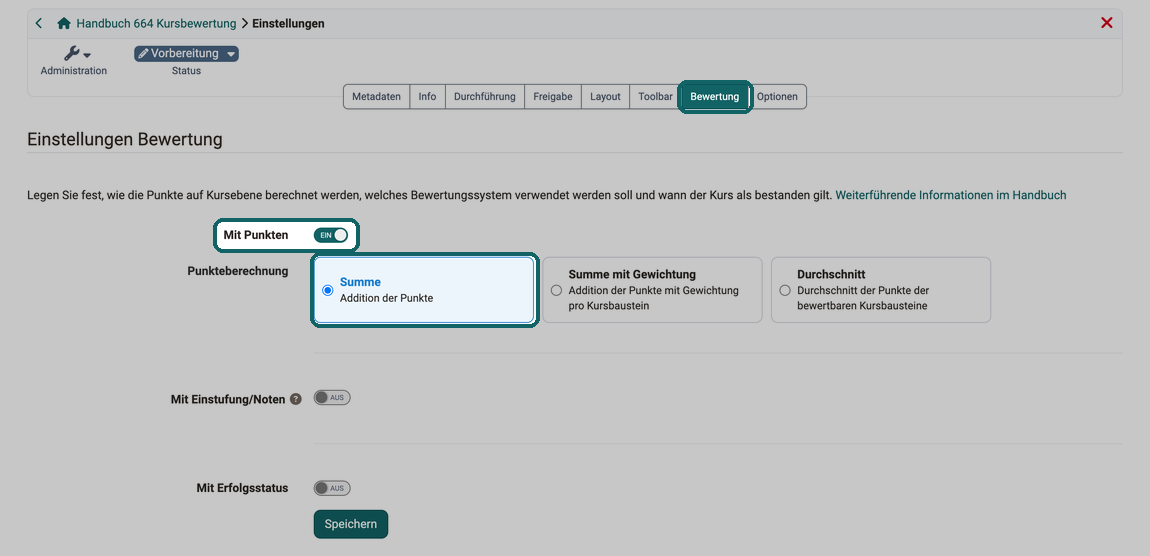This screenshot has height=556, width=1150.
Task: Disable the Mit Punkten toggle
Action: (x=331, y=235)
